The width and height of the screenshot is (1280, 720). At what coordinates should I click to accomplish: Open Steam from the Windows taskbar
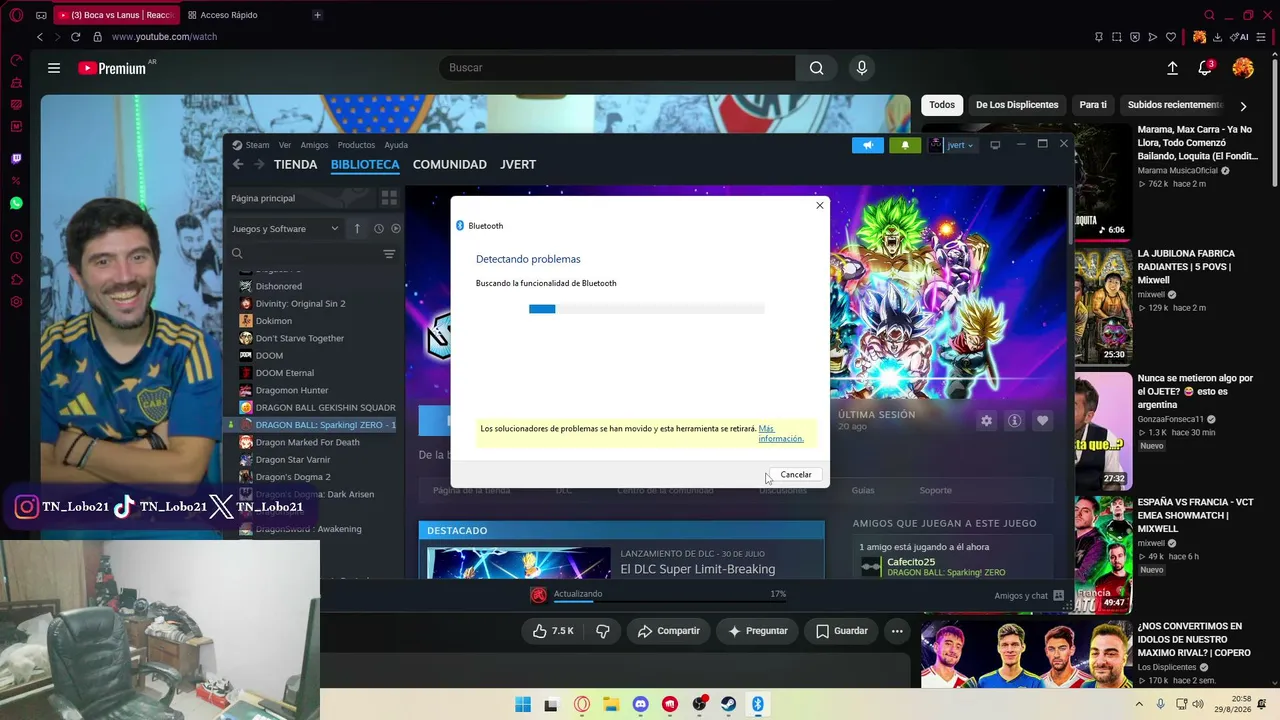pyautogui.click(x=728, y=704)
